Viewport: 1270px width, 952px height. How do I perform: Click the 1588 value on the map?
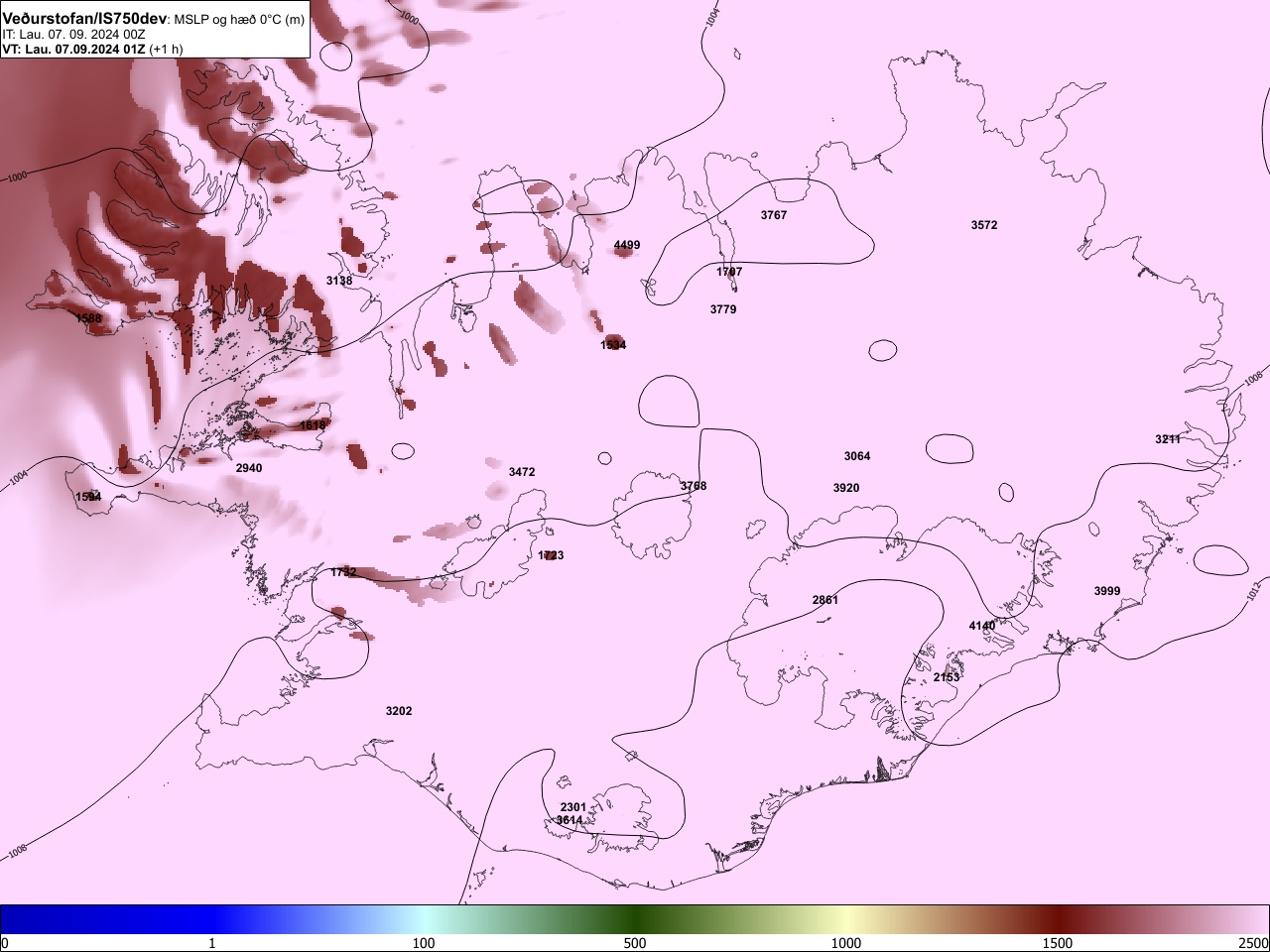click(88, 318)
